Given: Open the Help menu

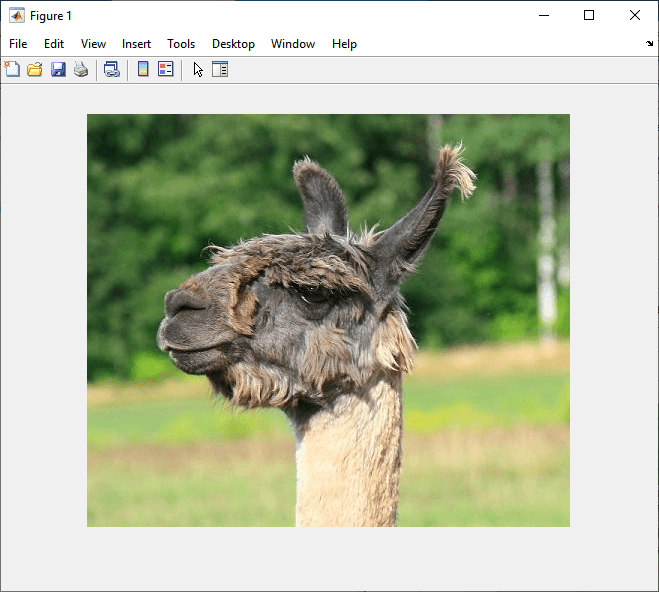Looking at the screenshot, I should click(x=344, y=44).
